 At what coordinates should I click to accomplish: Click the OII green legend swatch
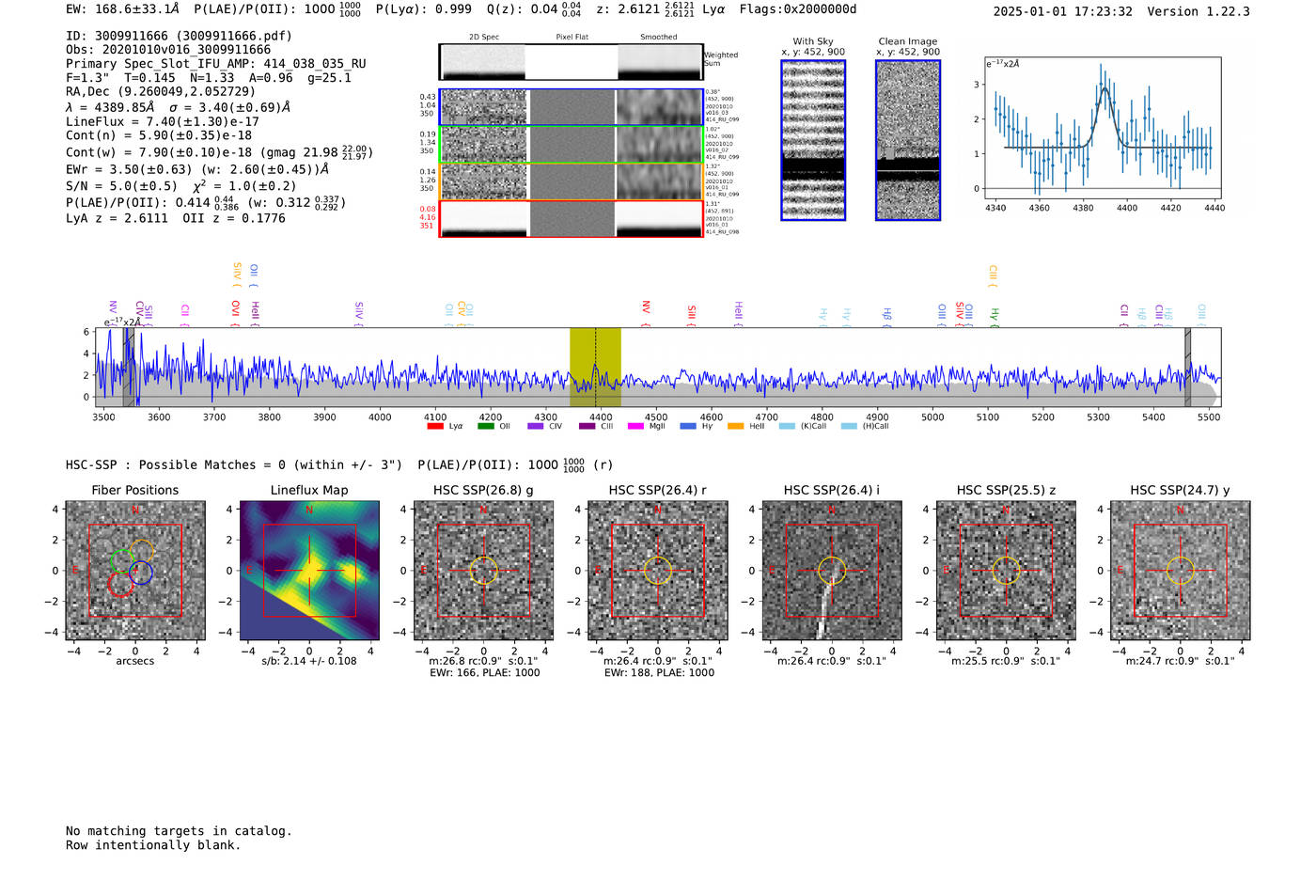(x=485, y=427)
